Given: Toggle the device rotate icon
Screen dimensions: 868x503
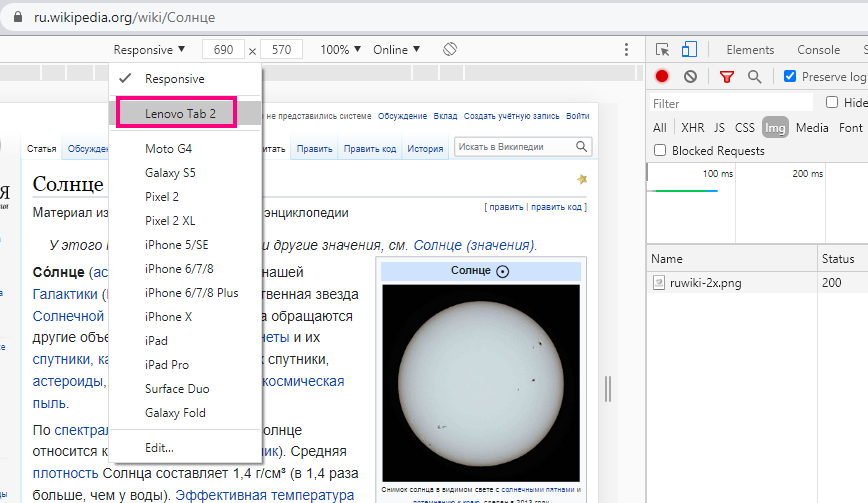Looking at the screenshot, I should pyautogui.click(x=450, y=49).
